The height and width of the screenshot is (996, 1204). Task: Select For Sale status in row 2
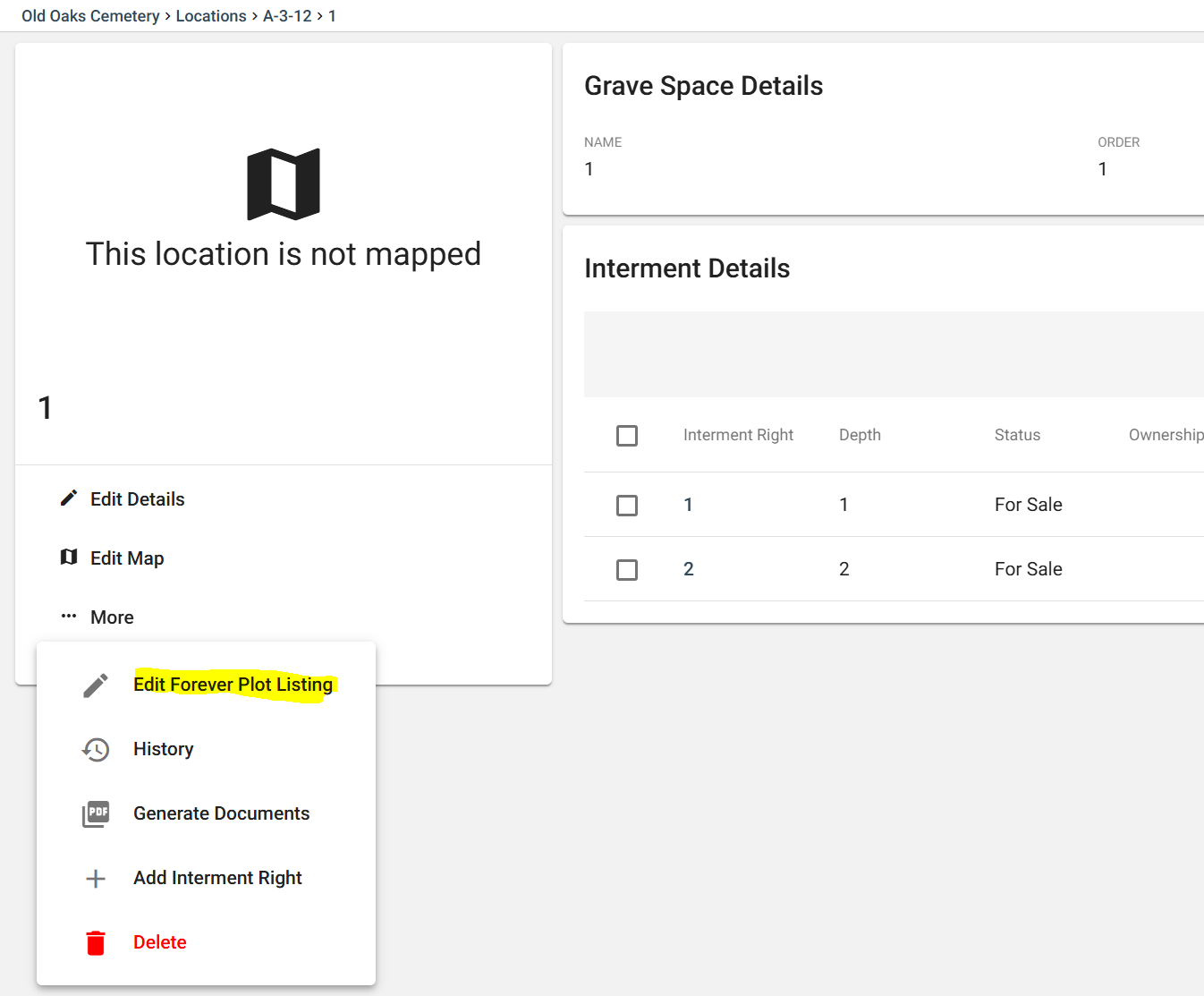[1029, 569]
